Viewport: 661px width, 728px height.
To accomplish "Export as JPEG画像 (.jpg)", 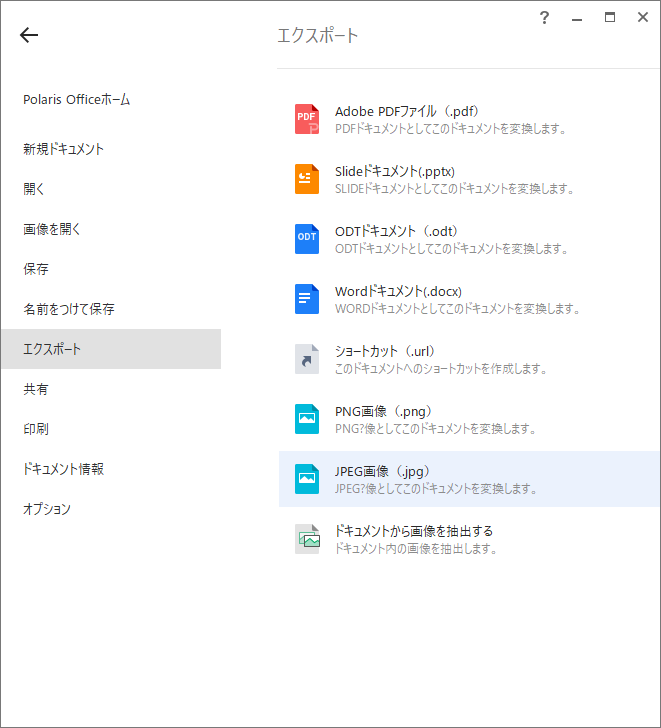I will 469,479.
